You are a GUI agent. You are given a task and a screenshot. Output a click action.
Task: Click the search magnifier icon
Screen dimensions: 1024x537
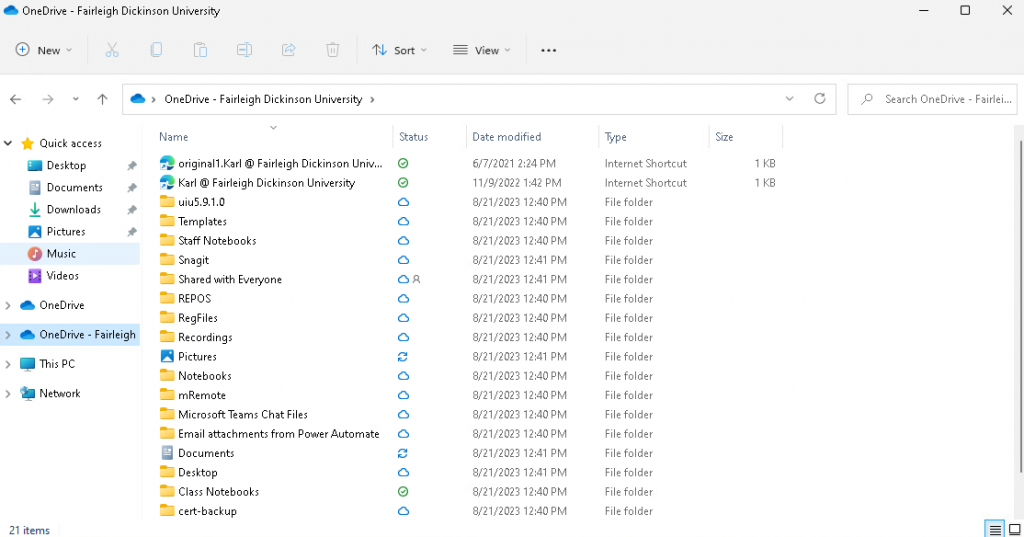click(867, 99)
